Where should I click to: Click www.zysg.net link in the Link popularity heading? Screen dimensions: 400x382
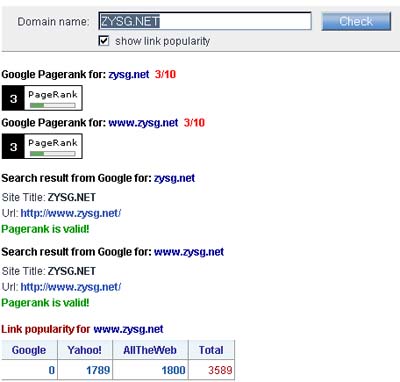[x=128, y=329]
